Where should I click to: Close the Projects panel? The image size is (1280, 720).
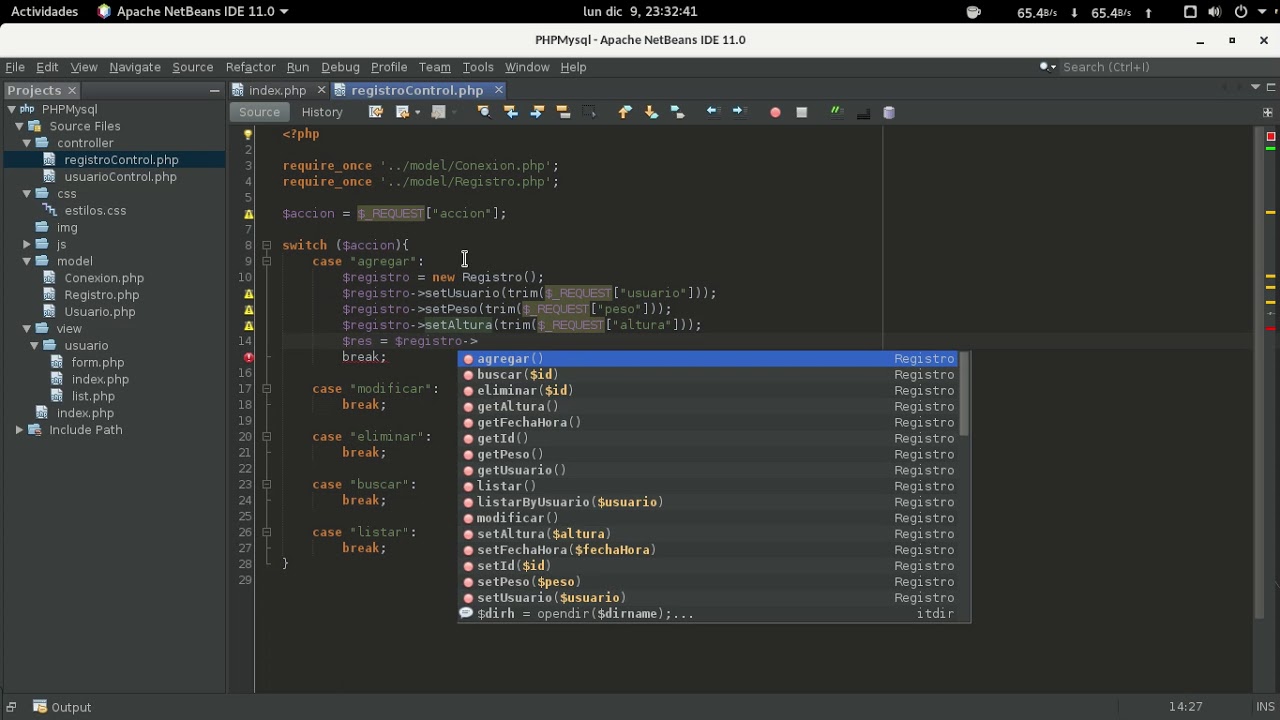(x=72, y=90)
